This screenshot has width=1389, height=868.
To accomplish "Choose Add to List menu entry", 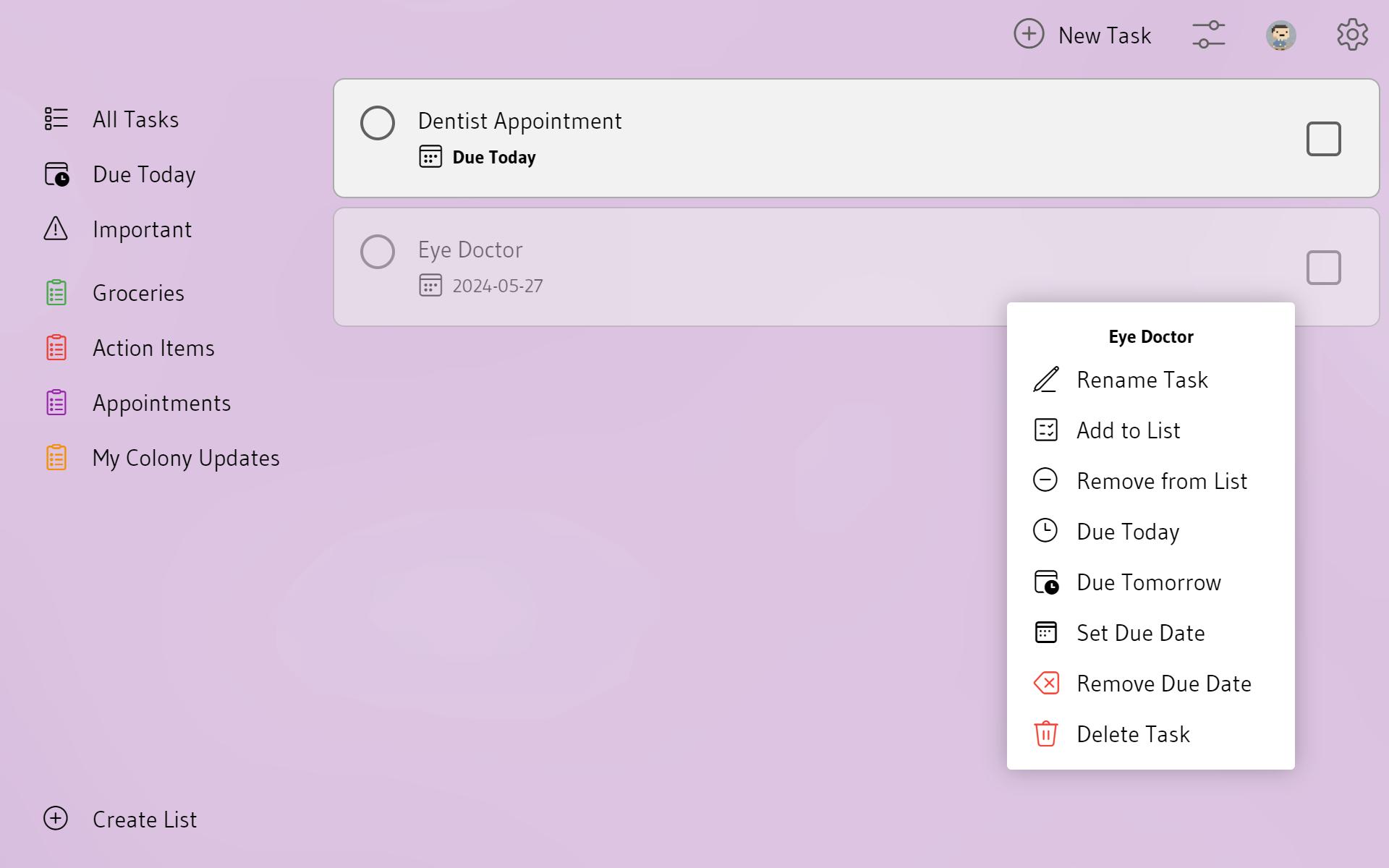I will (x=1150, y=430).
